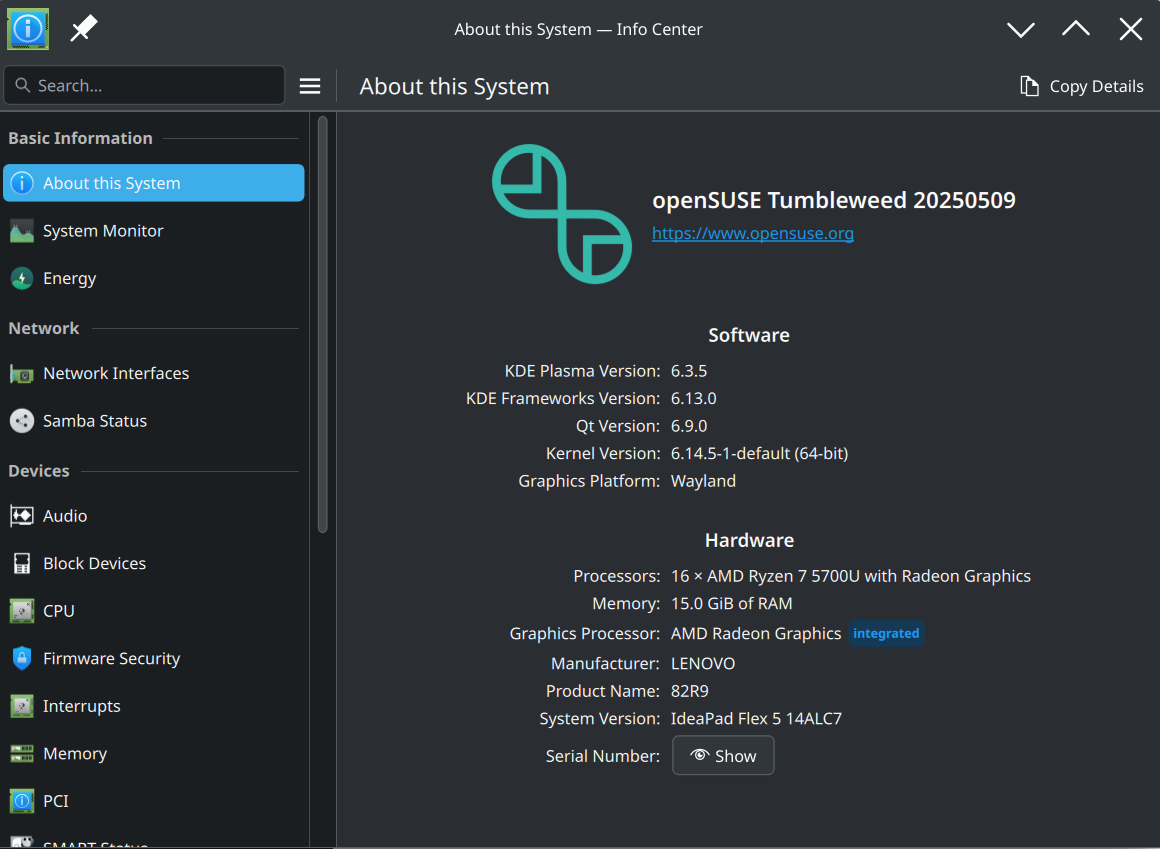Click the integrated graphics badge
This screenshot has height=849, width=1160.
886,633
